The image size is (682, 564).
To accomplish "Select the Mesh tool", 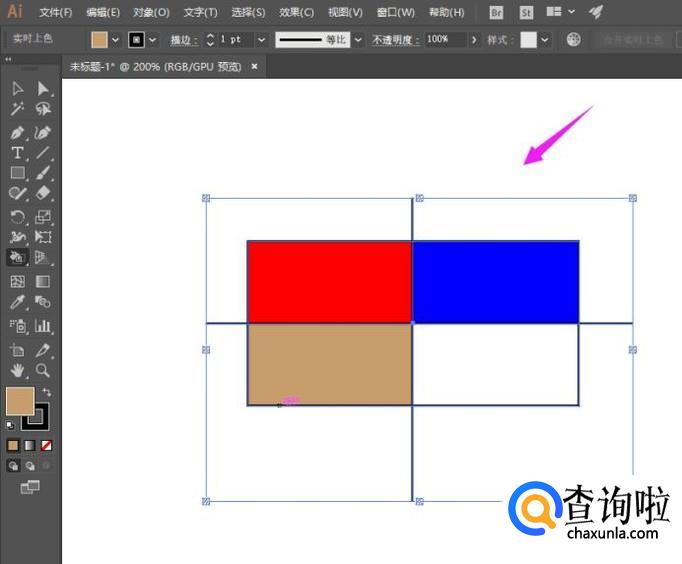I will tap(18, 281).
